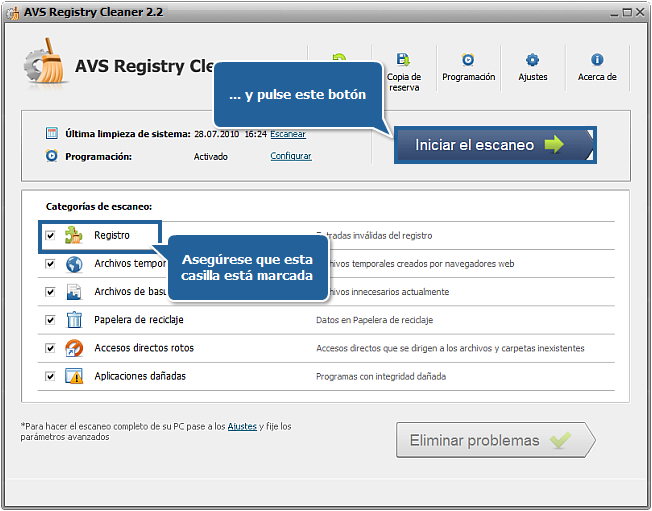
Task: Follow the Ajustes link in footnote
Action: [242, 426]
